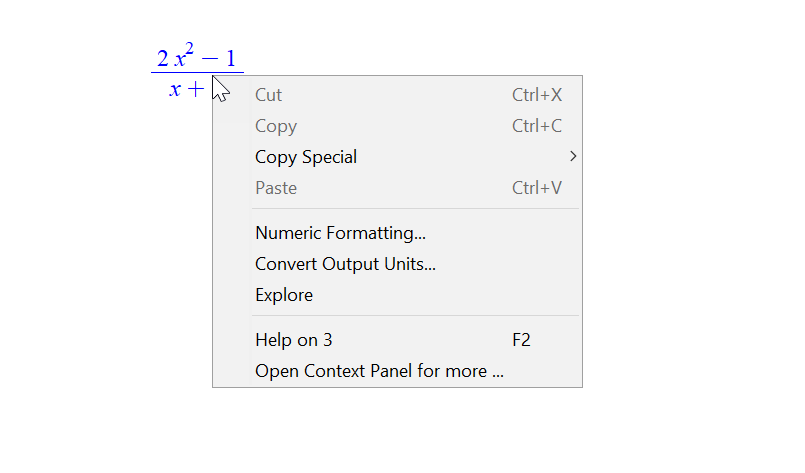
Task: Select the Copy menu entry
Action: pyautogui.click(x=397, y=126)
